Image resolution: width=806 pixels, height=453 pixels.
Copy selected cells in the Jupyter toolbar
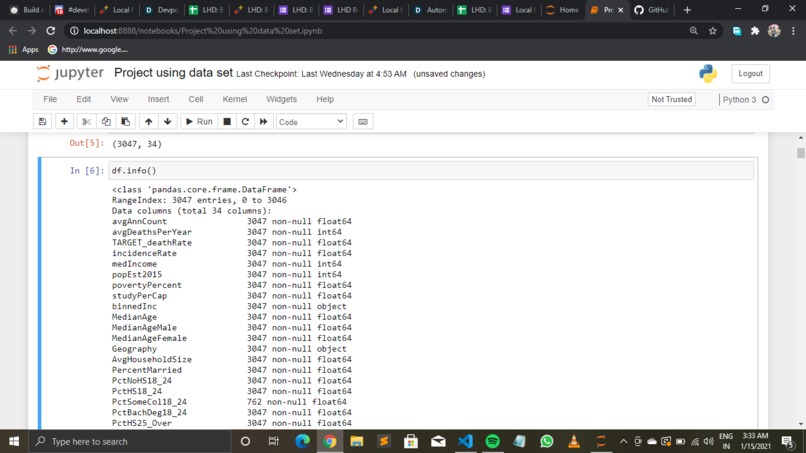tap(106, 122)
